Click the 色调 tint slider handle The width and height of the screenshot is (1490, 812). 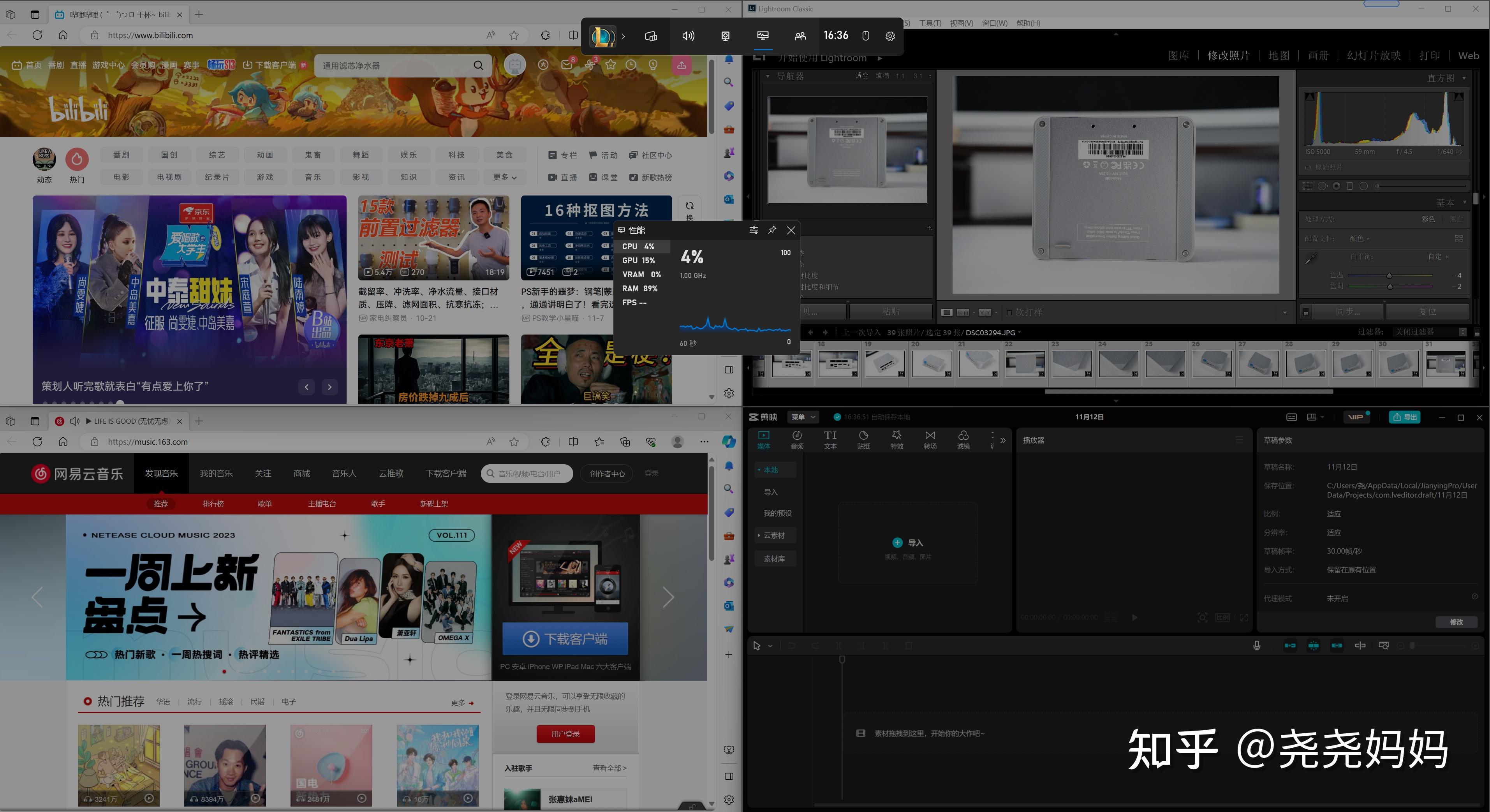1390,287
